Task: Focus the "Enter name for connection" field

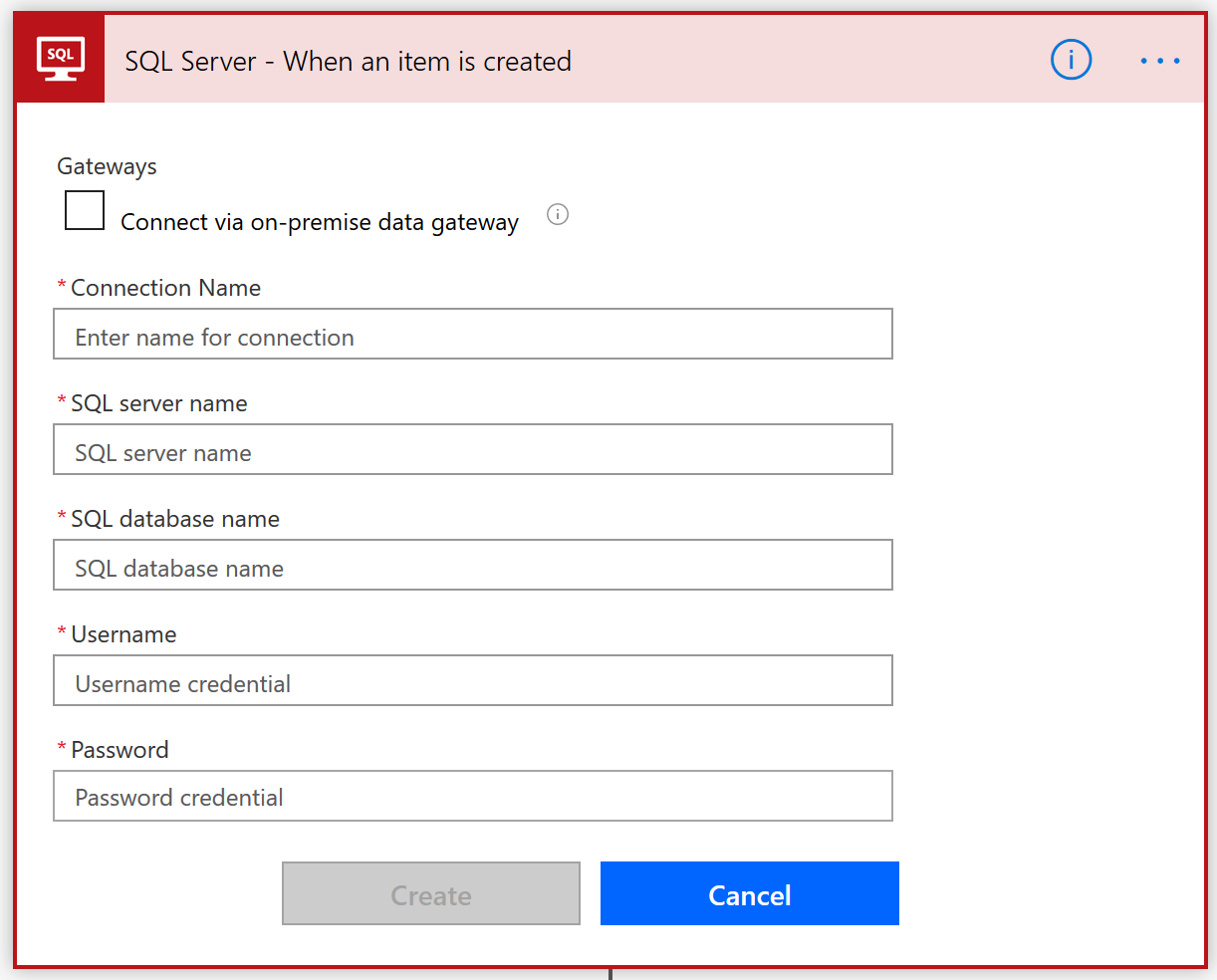Action: click(473, 334)
